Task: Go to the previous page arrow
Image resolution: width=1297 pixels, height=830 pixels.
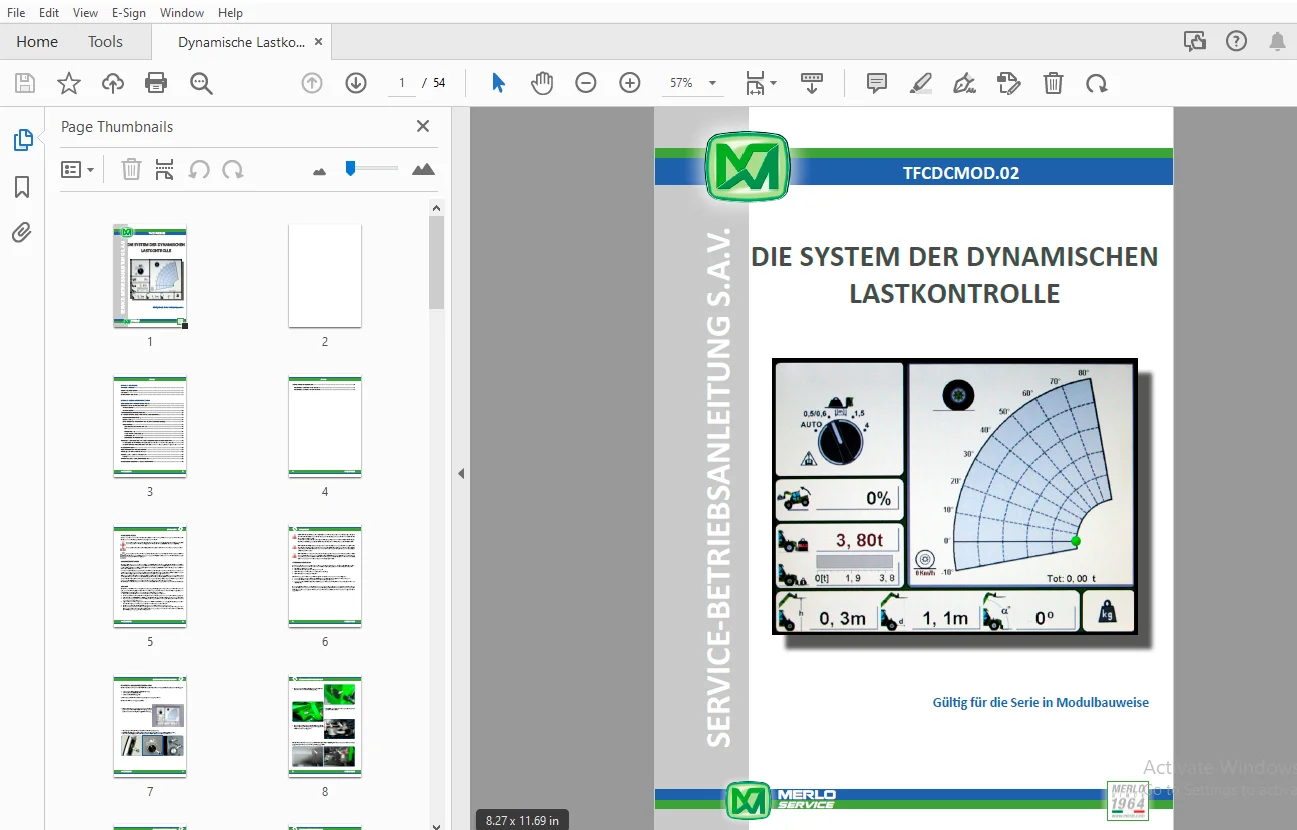Action: (x=312, y=83)
